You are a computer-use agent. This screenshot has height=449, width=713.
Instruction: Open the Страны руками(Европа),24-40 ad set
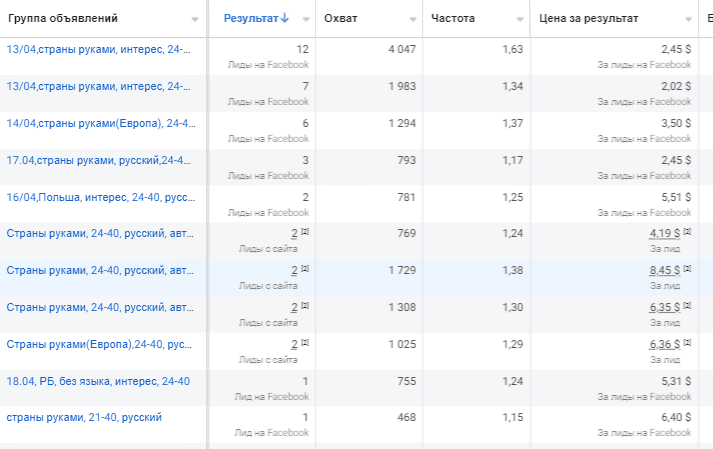tap(99, 344)
